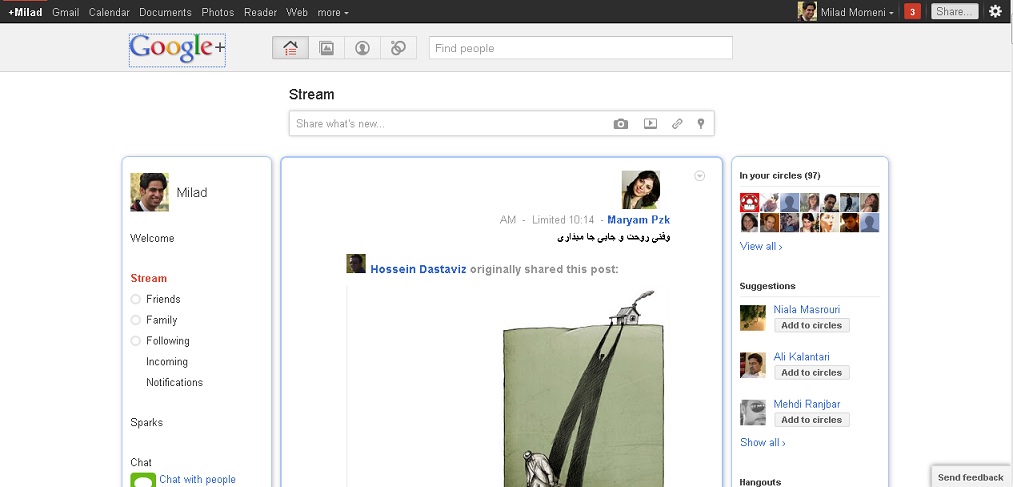
Task: Open Photos link in top bar
Action: tap(218, 12)
